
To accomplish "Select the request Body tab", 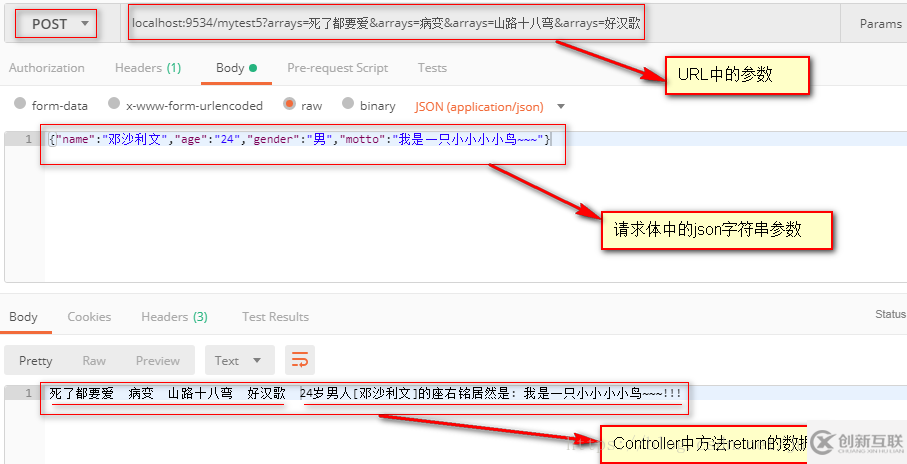I will (x=237, y=68).
